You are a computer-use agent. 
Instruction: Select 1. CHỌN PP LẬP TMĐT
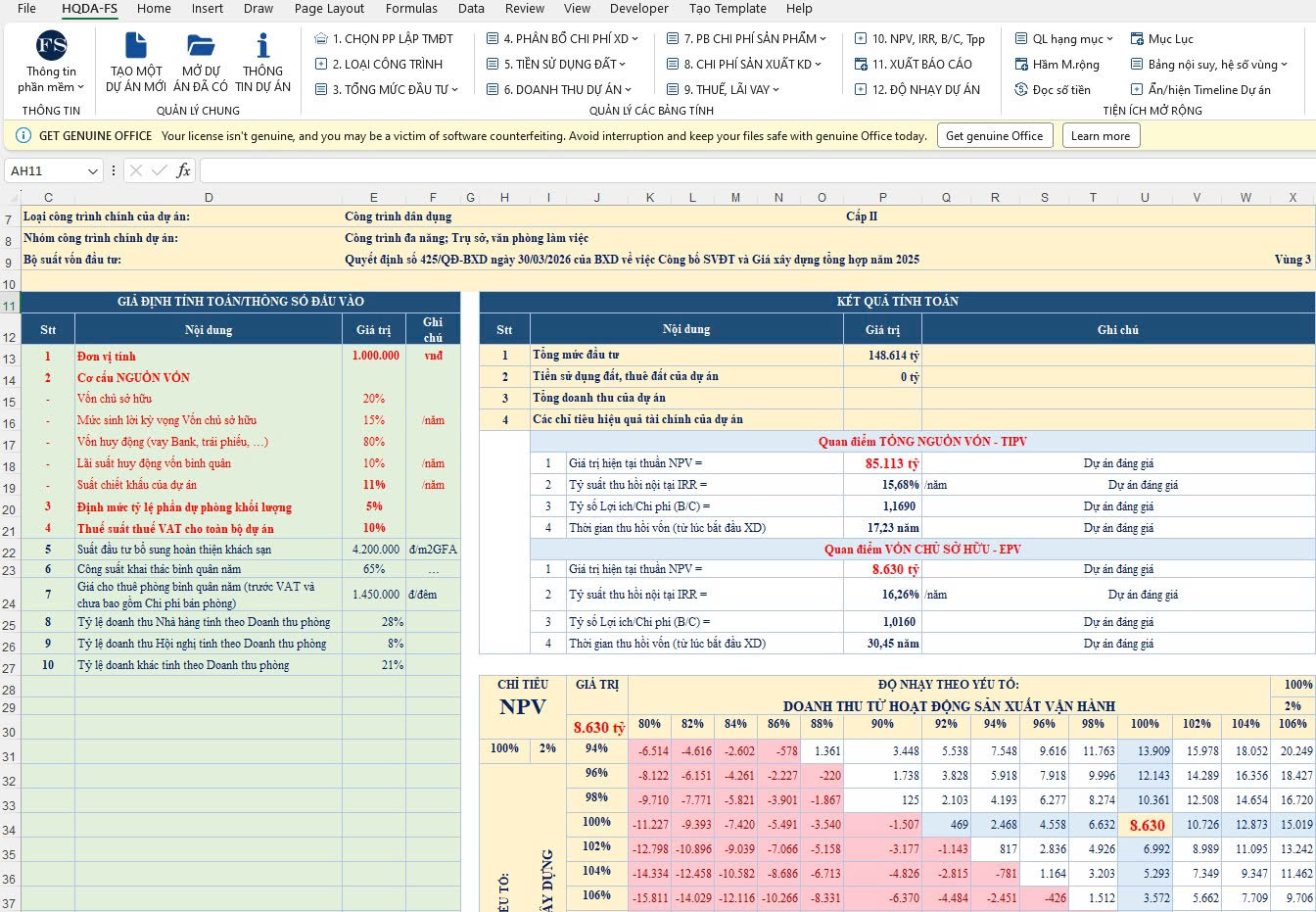[x=384, y=38]
